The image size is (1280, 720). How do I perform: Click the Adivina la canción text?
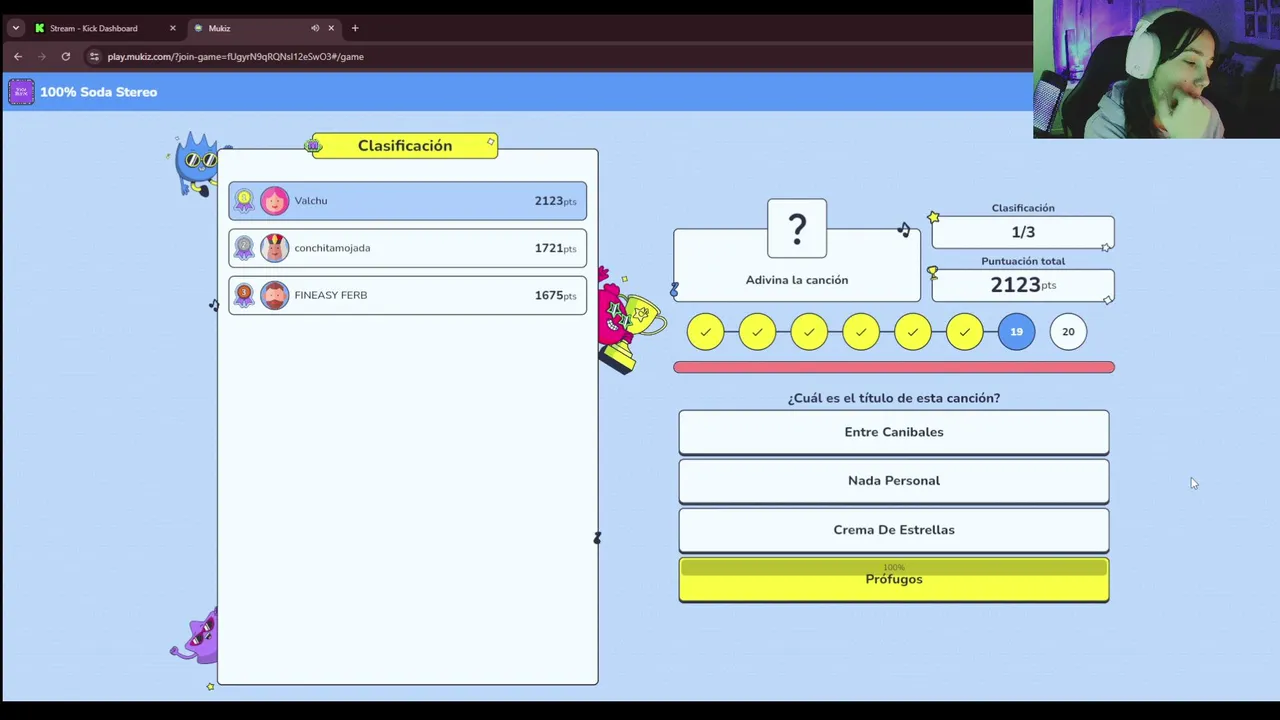[x=797, y=280]
